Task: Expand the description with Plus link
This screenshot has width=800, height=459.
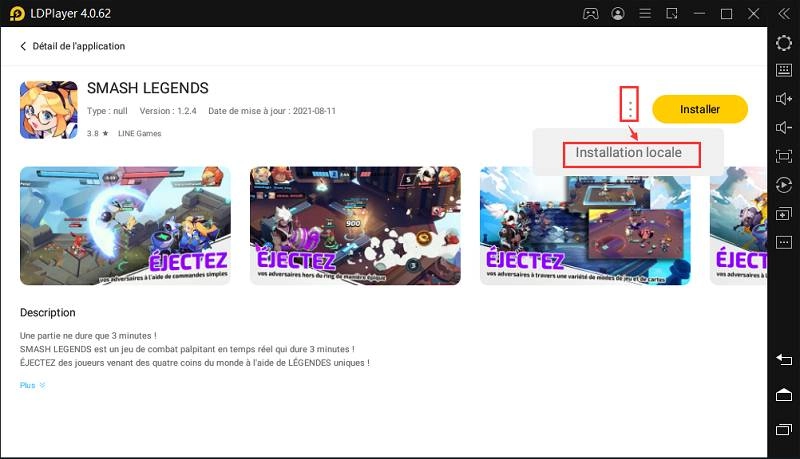Action: click(x=32, y=385)
